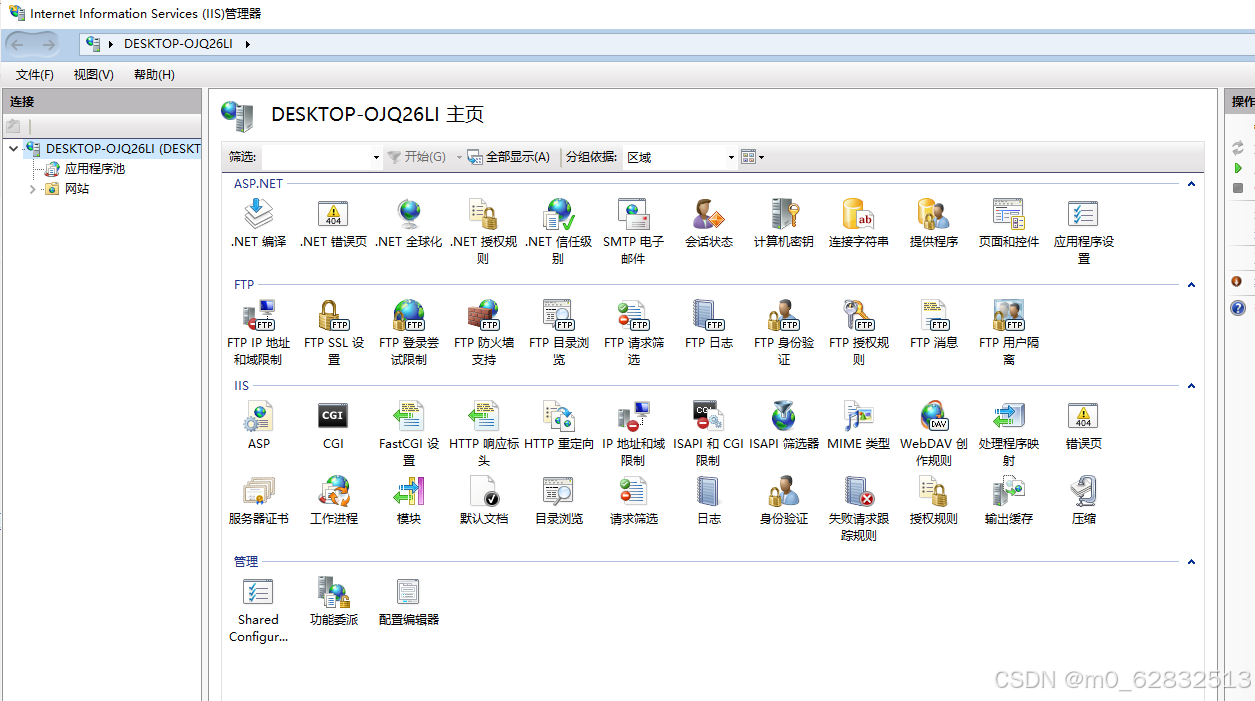The height and width of the screenshot is (701, 1255).
Task: Open the ISAPI 筛选器 feature
Action: click(x=783, y=425)
